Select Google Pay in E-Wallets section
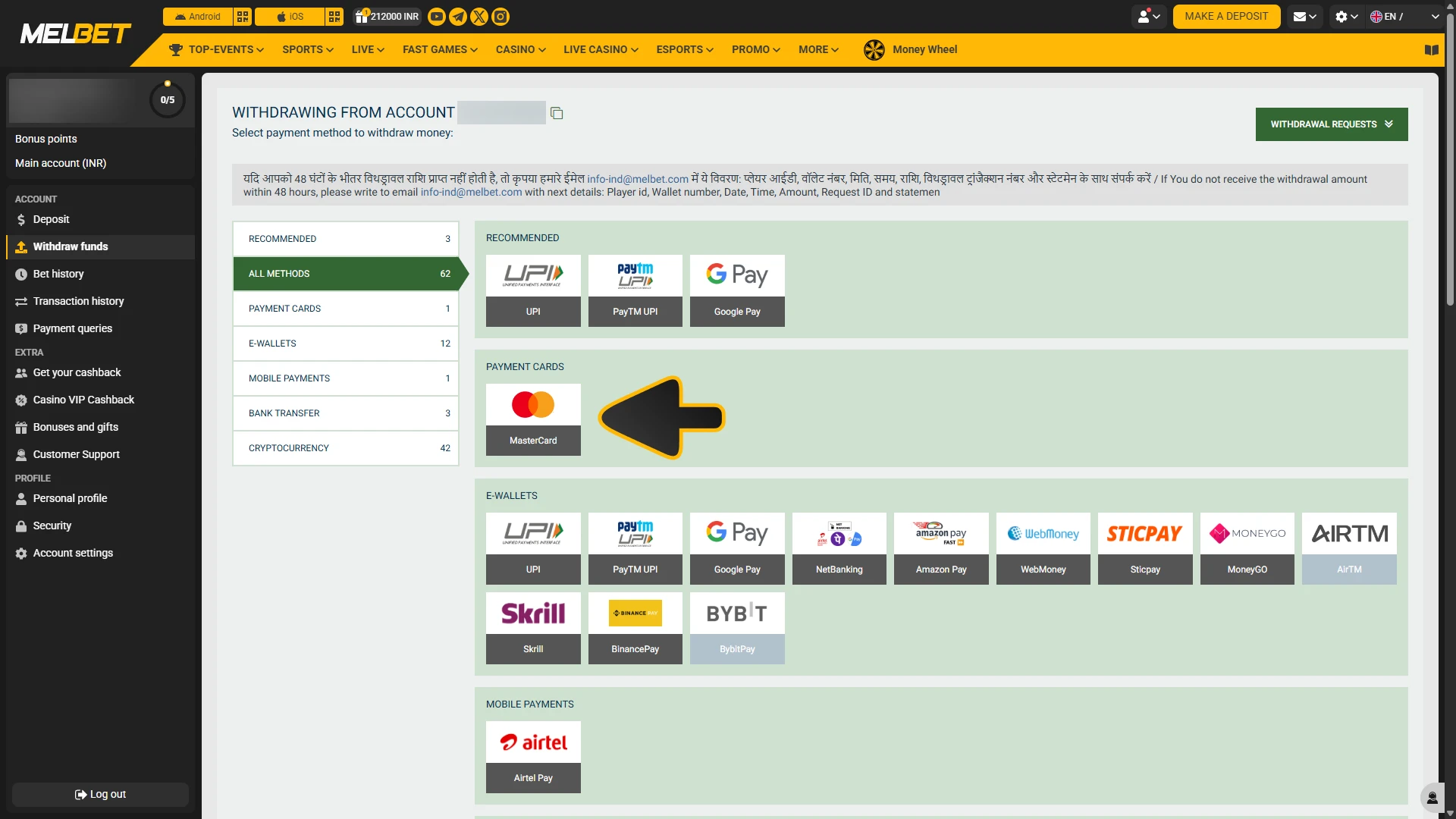The image size is (1456, 819). tap(737, 548)
